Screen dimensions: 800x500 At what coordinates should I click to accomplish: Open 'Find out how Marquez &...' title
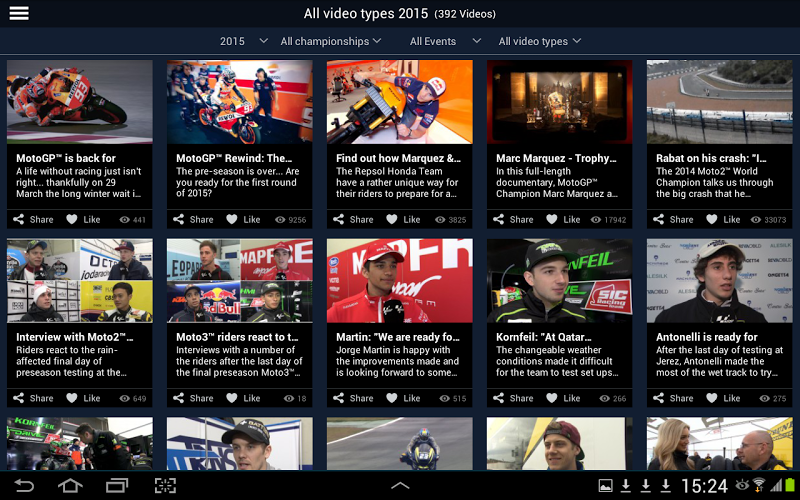point(398,158)
